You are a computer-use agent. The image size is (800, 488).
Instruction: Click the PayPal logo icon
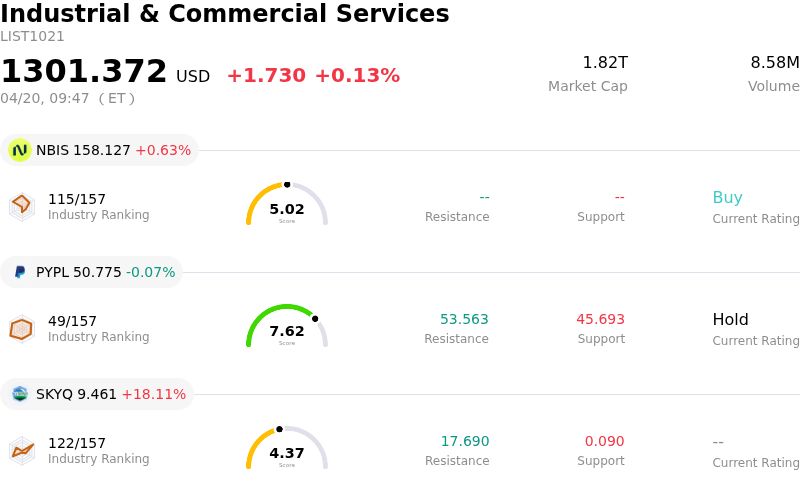20,272
